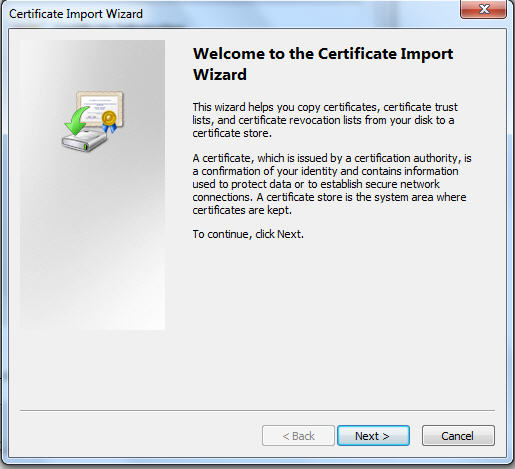This screenshot has height=469, width=515.
Task: Click the 'A certificate, which is issued' line
Action: click(332, 158)
